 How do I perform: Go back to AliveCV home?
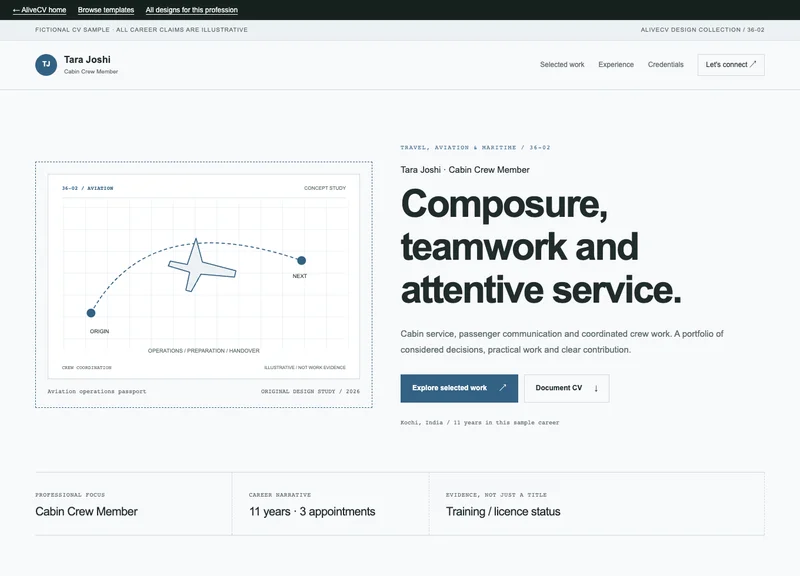(39, 10)
